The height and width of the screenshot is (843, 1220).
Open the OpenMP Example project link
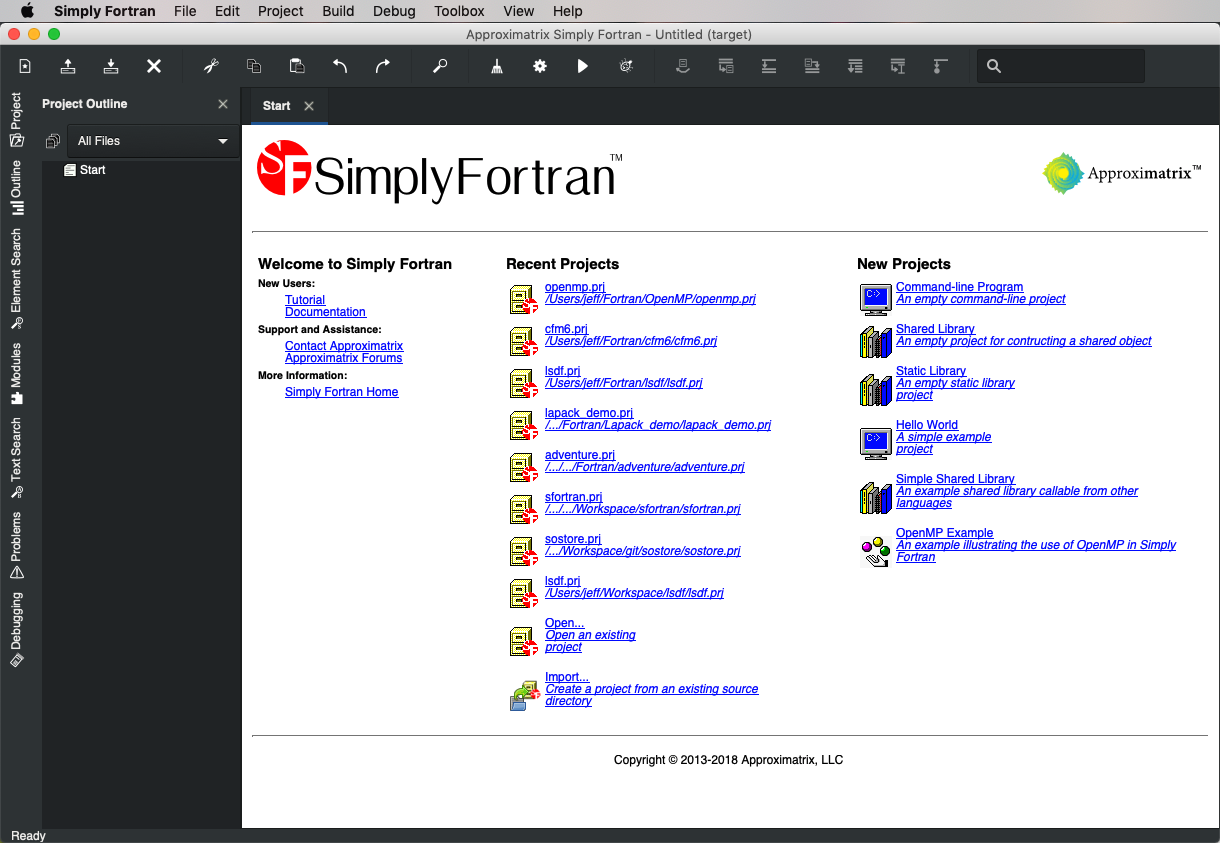click(x=944, y=533)
